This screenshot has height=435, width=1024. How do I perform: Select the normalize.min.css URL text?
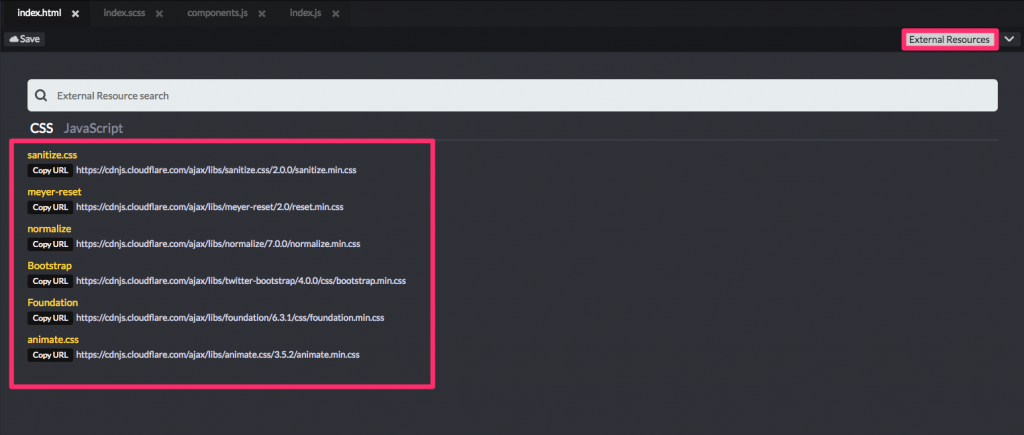pyautogui.click(x=218, y=244)
